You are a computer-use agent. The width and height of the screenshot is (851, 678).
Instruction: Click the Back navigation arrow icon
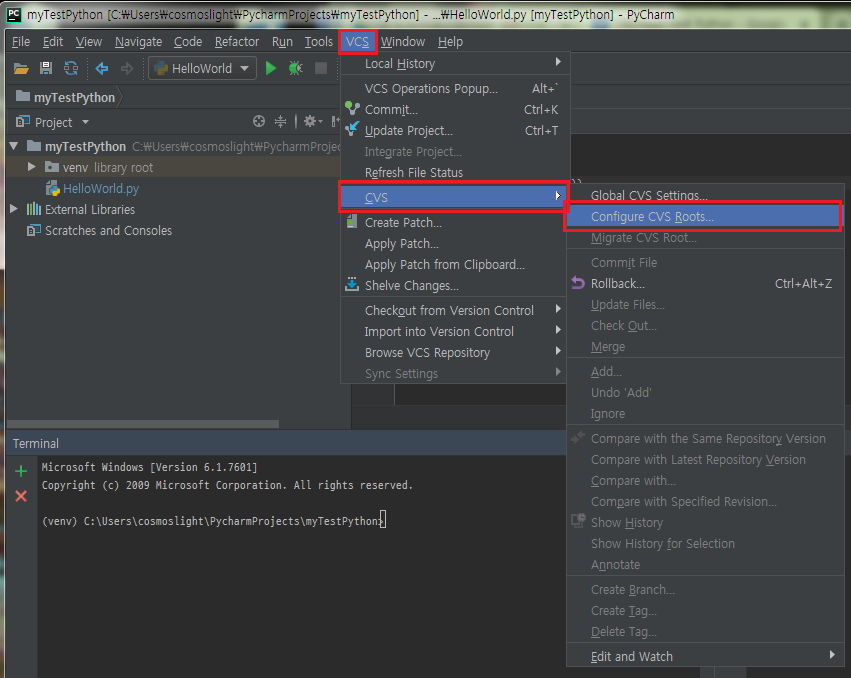pyautogui.click(x=101, y=68)
